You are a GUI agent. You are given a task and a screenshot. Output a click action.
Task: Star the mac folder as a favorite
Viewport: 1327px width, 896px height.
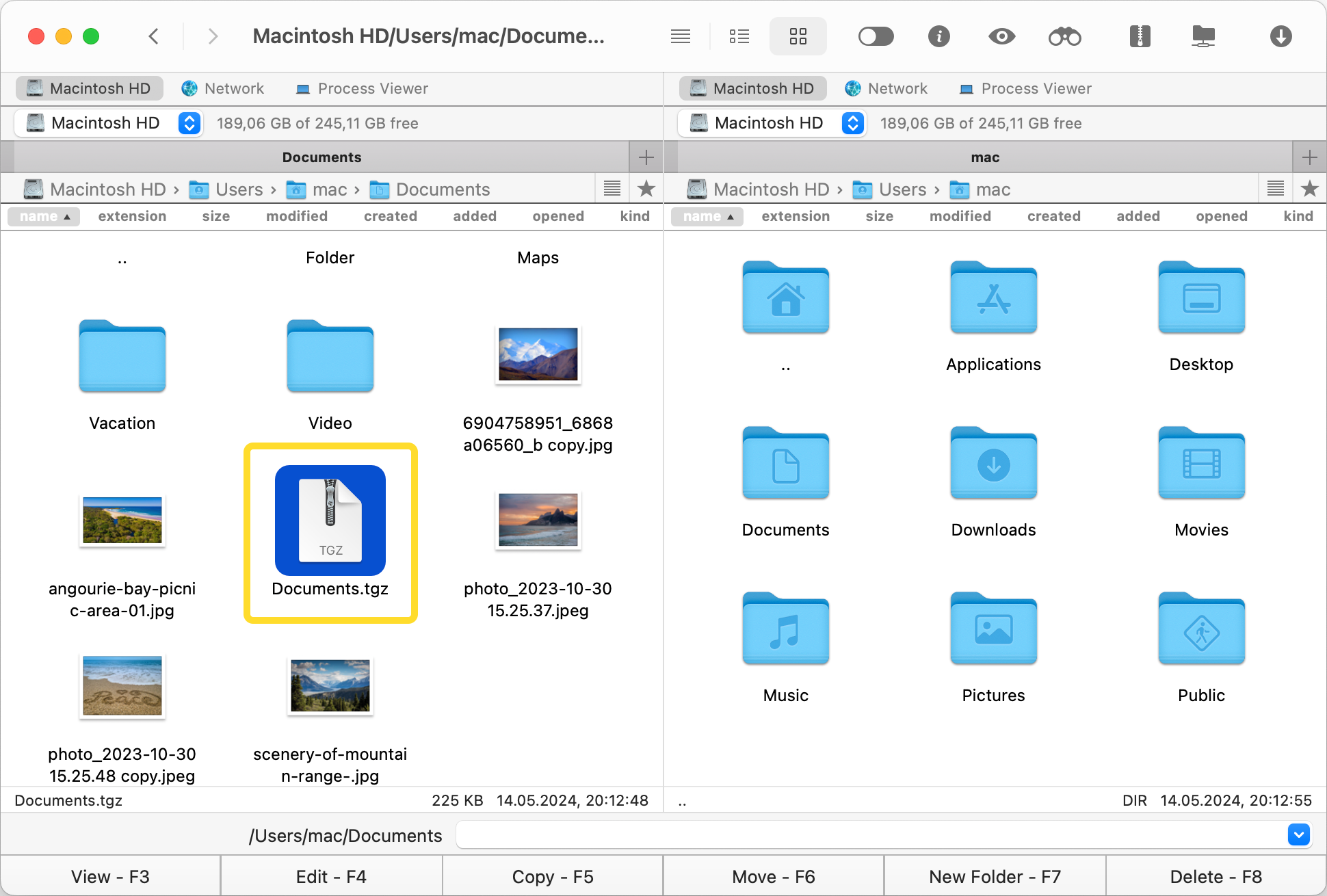pos(1310,189)
